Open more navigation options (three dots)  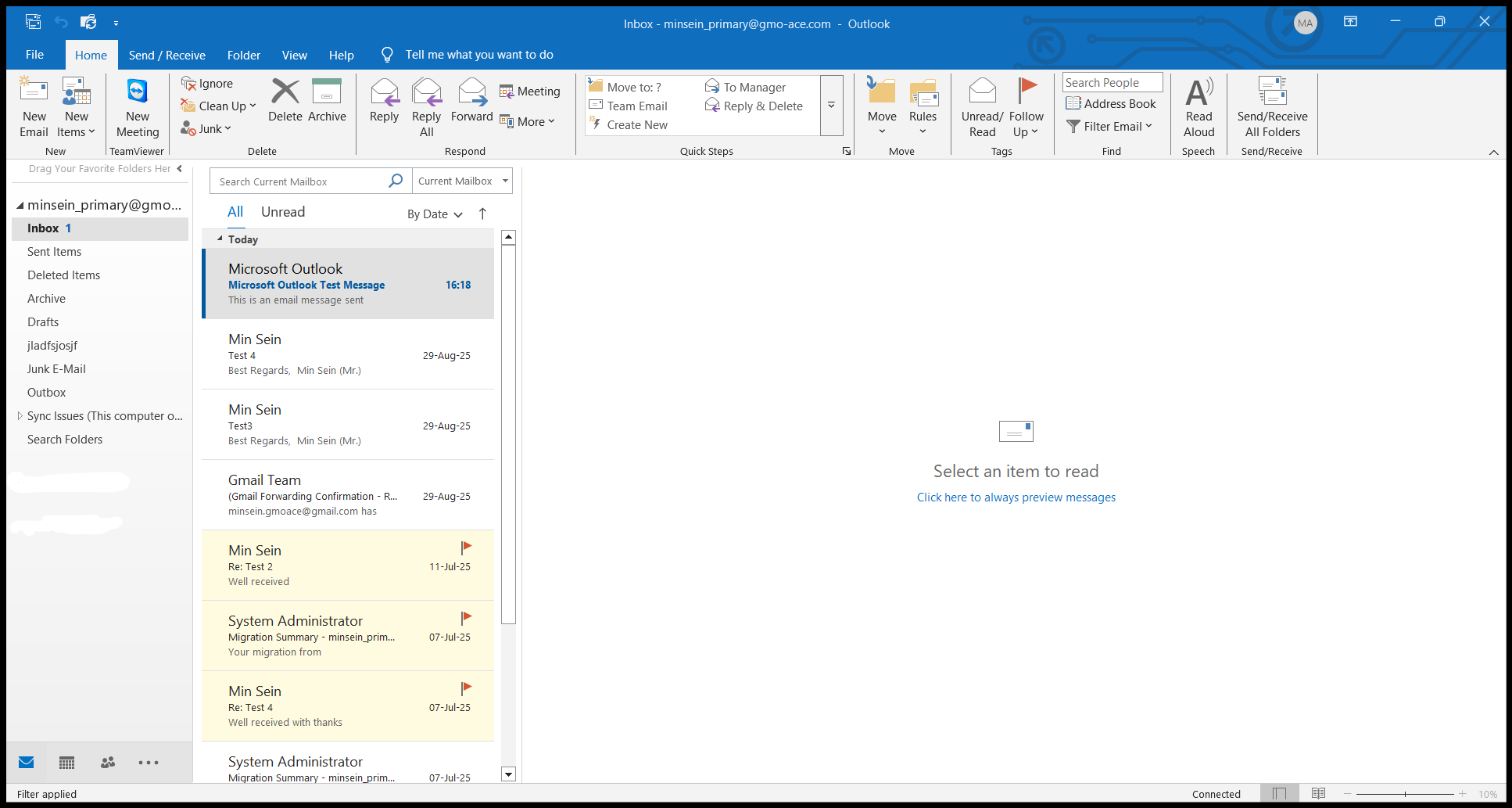pyautogui.click(x=149, y=762)
